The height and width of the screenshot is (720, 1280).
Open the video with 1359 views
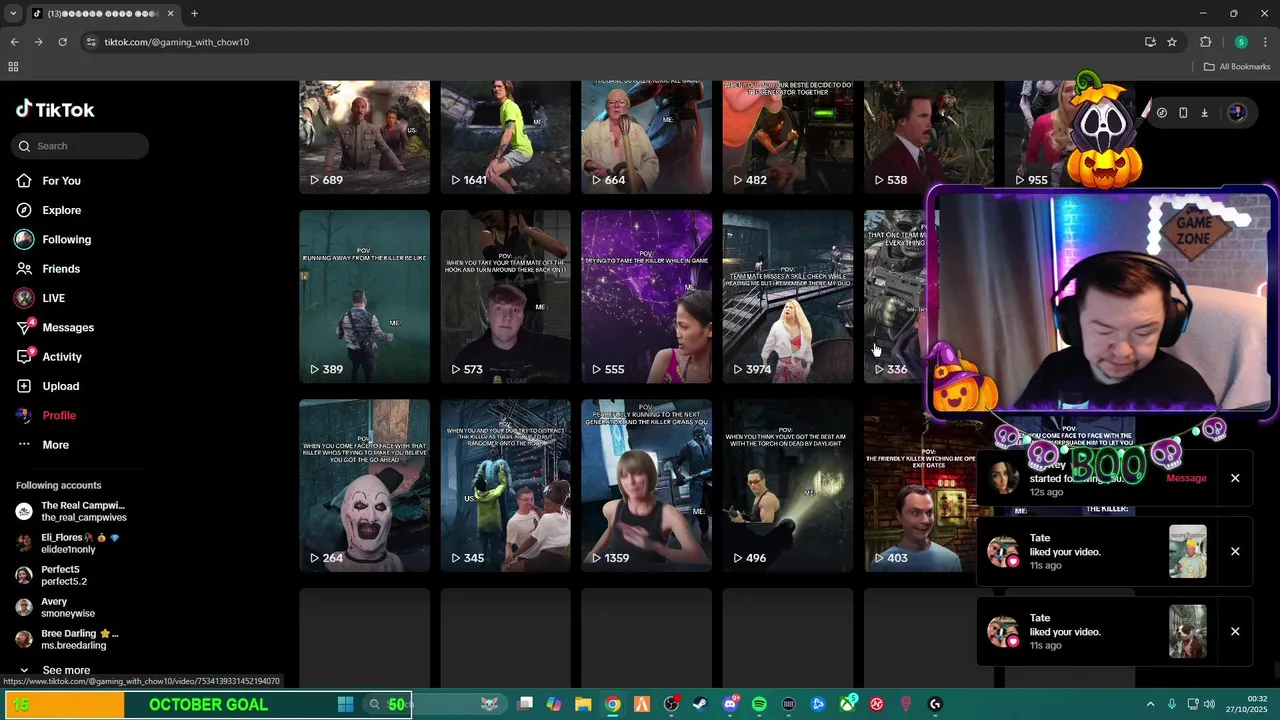(x=646, y=486)
